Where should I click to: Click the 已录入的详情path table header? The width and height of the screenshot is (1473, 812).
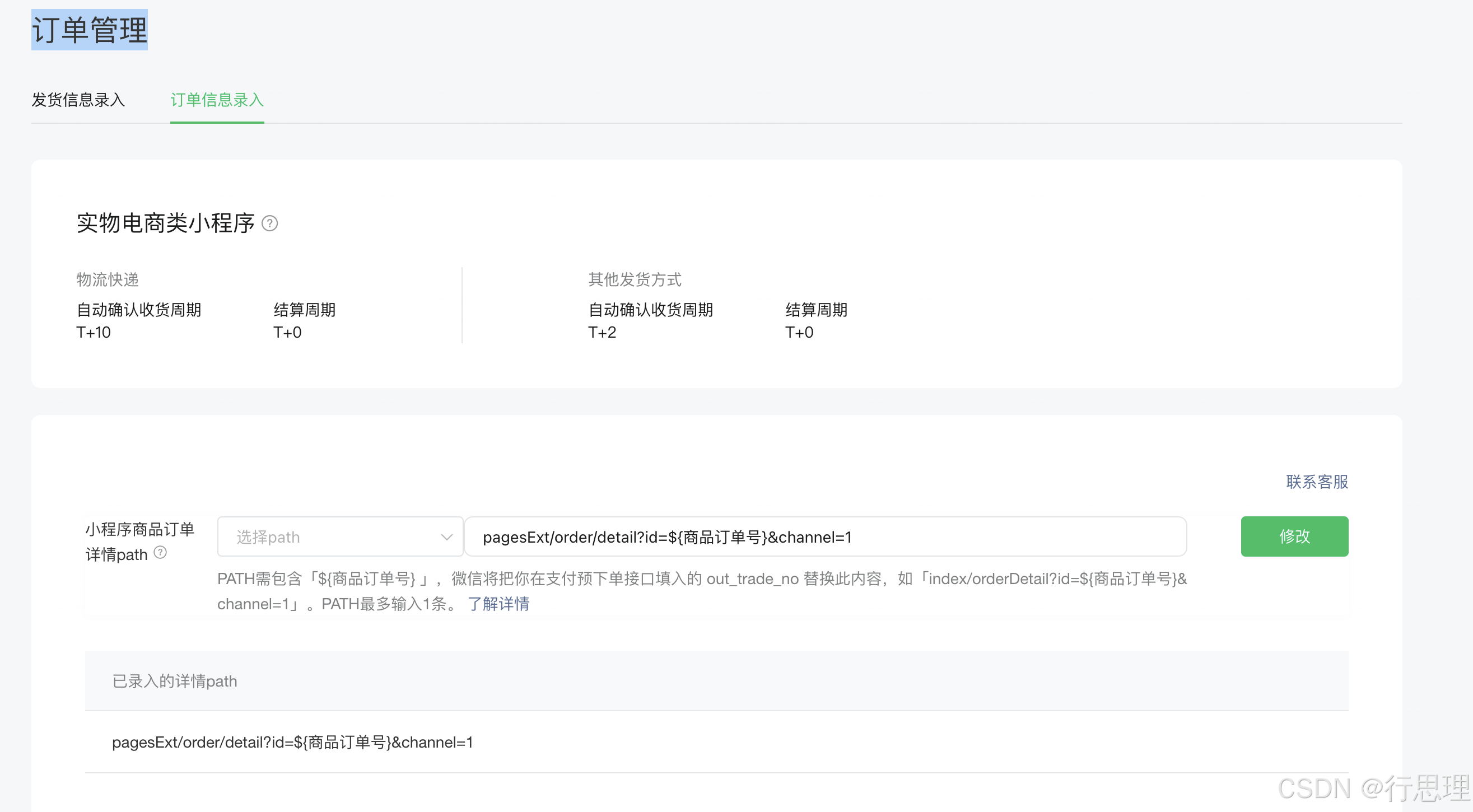click(174, 681)
